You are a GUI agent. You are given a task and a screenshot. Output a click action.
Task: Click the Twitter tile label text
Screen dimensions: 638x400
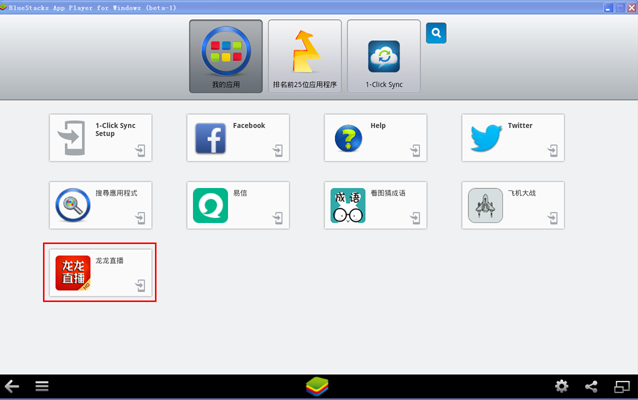pos(520,125)
